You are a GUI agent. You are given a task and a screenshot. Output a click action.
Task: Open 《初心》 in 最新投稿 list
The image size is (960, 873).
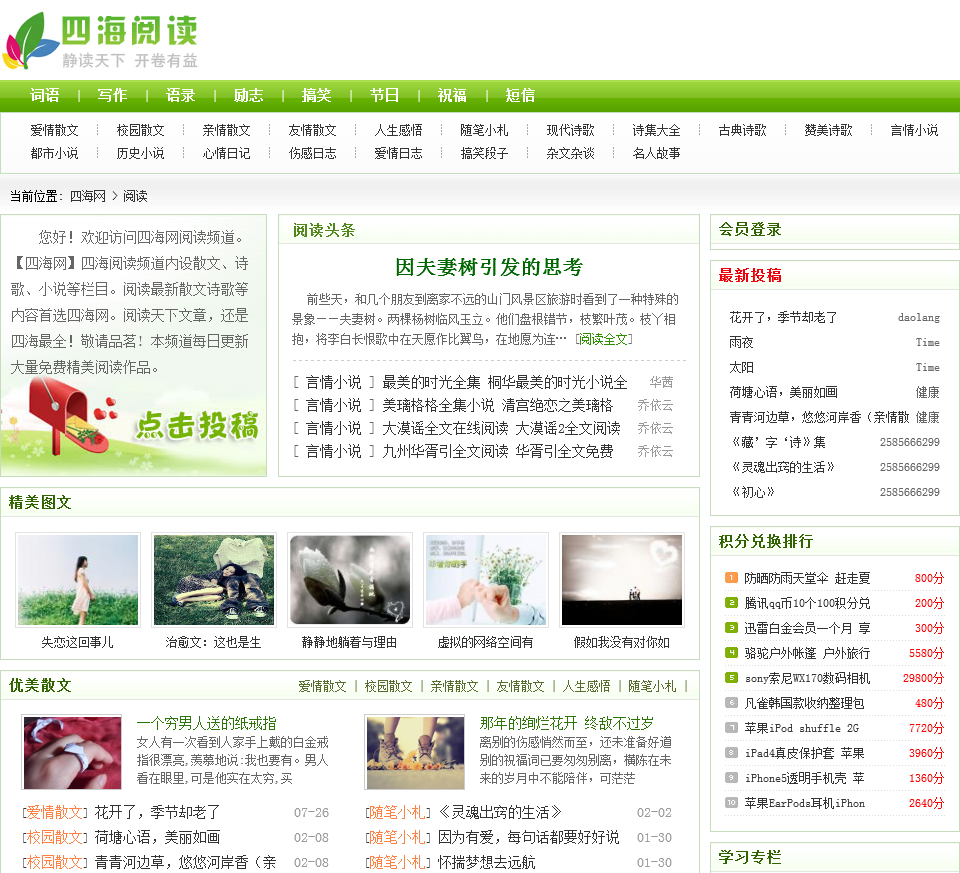752,492
